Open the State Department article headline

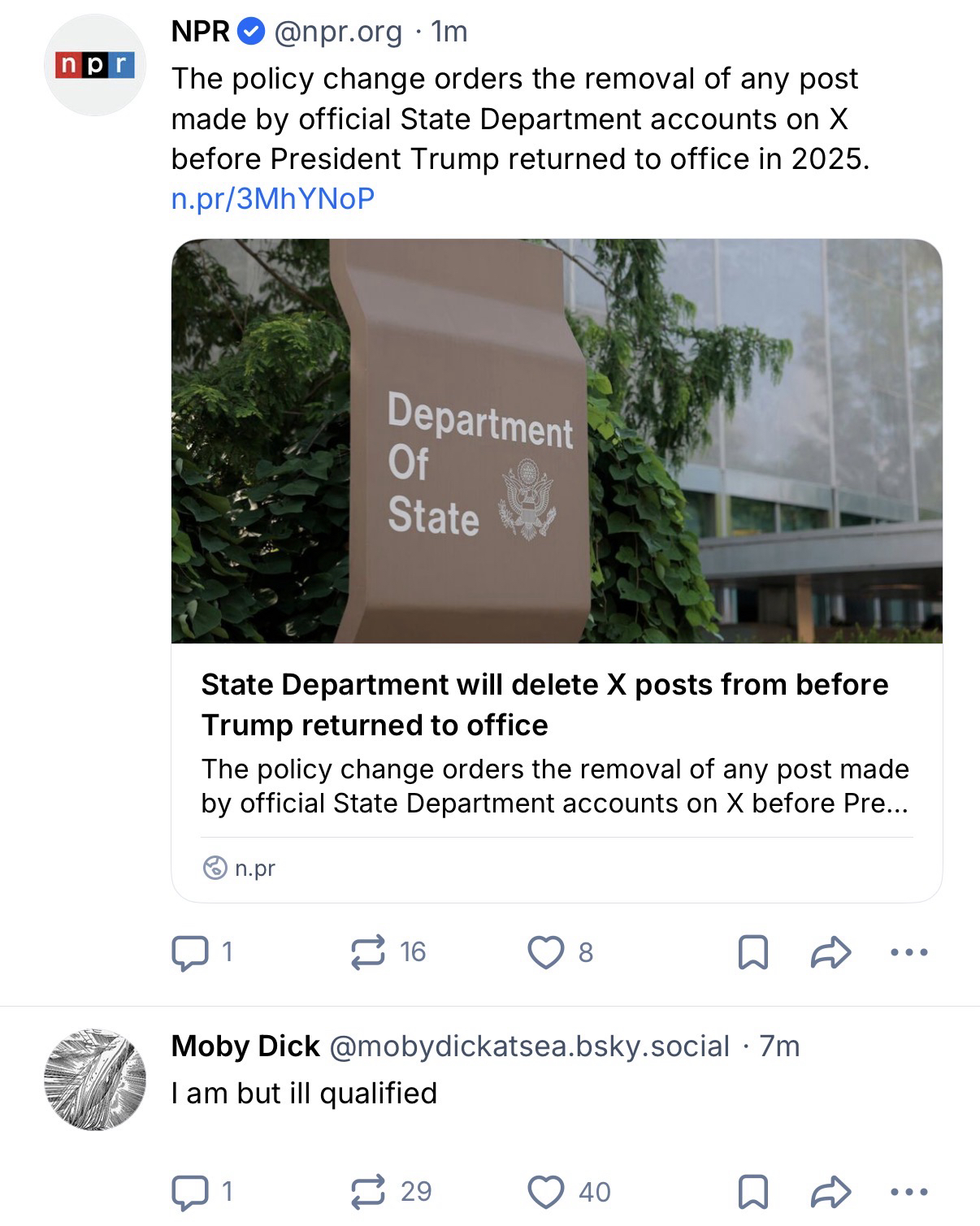[x=544, y=704]
